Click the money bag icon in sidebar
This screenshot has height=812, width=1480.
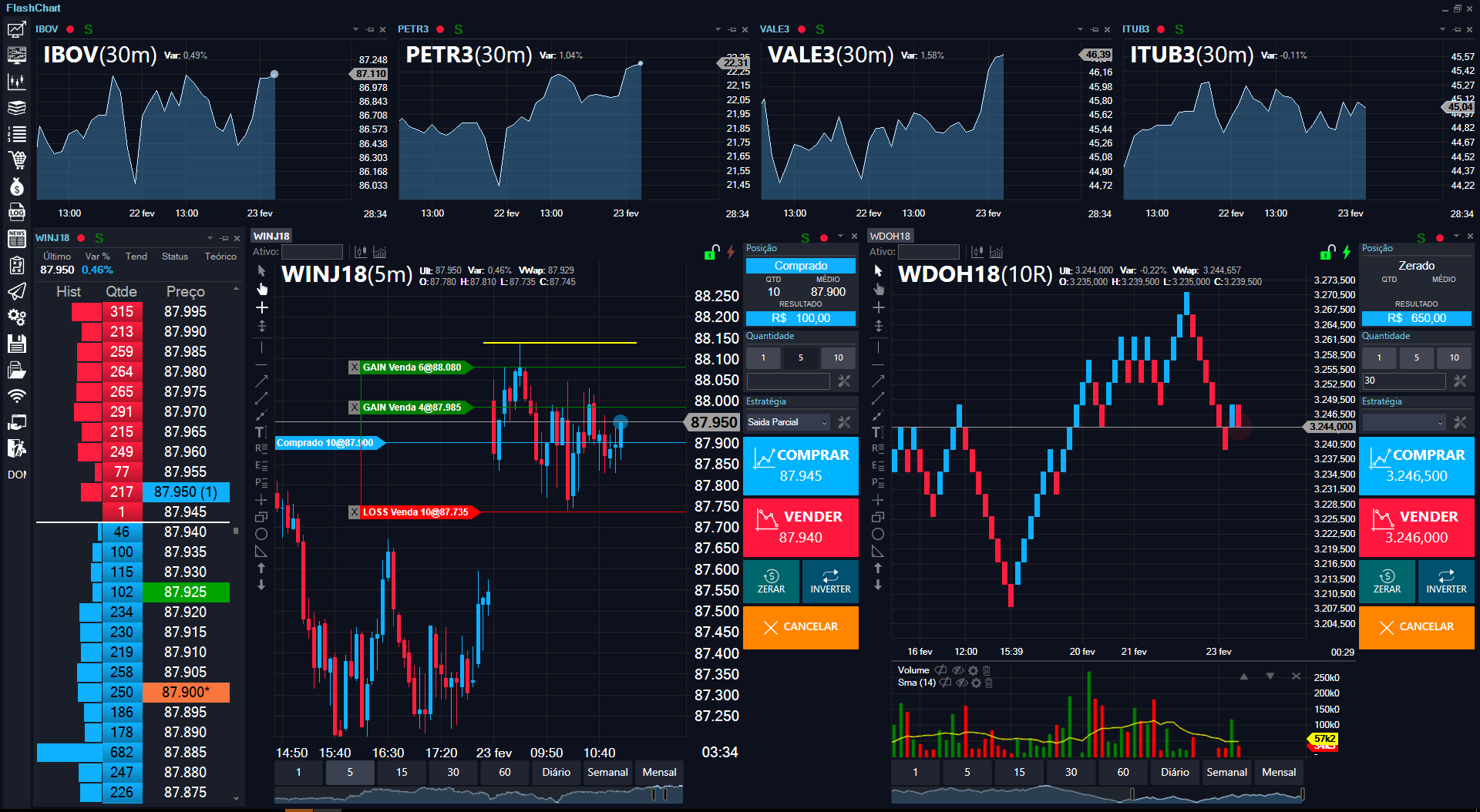(16, 186)
